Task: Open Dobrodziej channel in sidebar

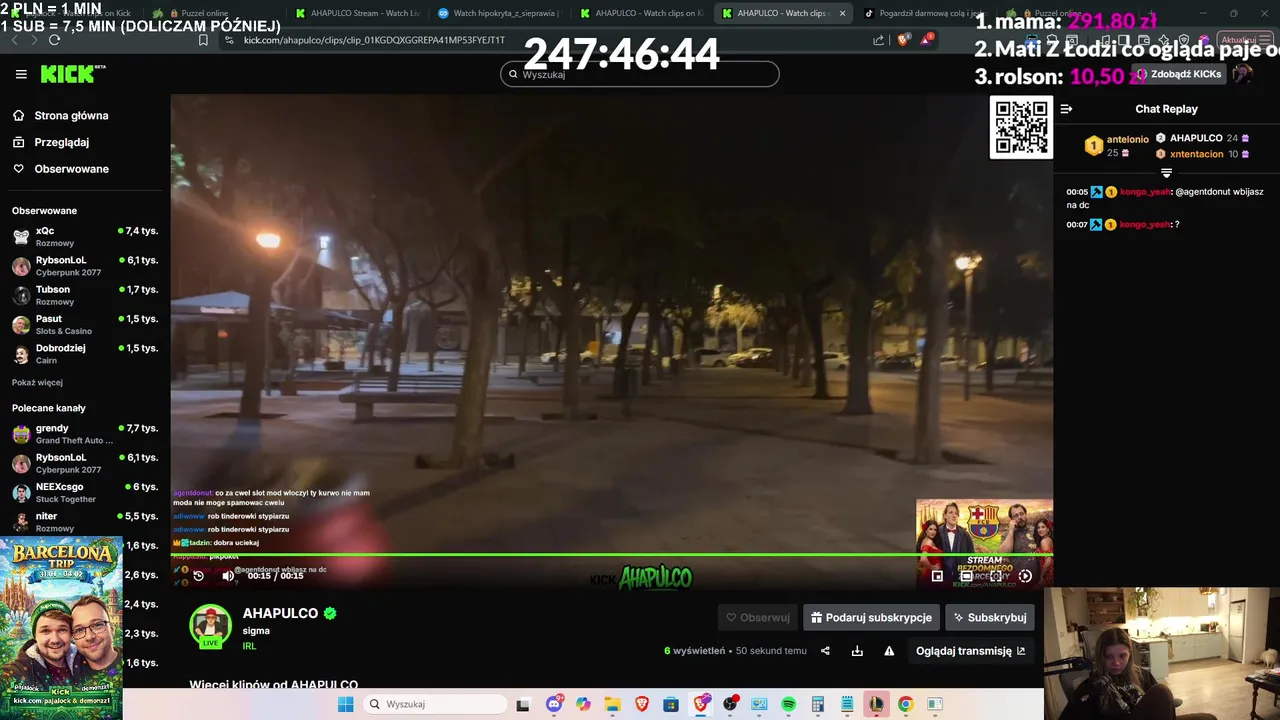Action: tap(83, 354)
